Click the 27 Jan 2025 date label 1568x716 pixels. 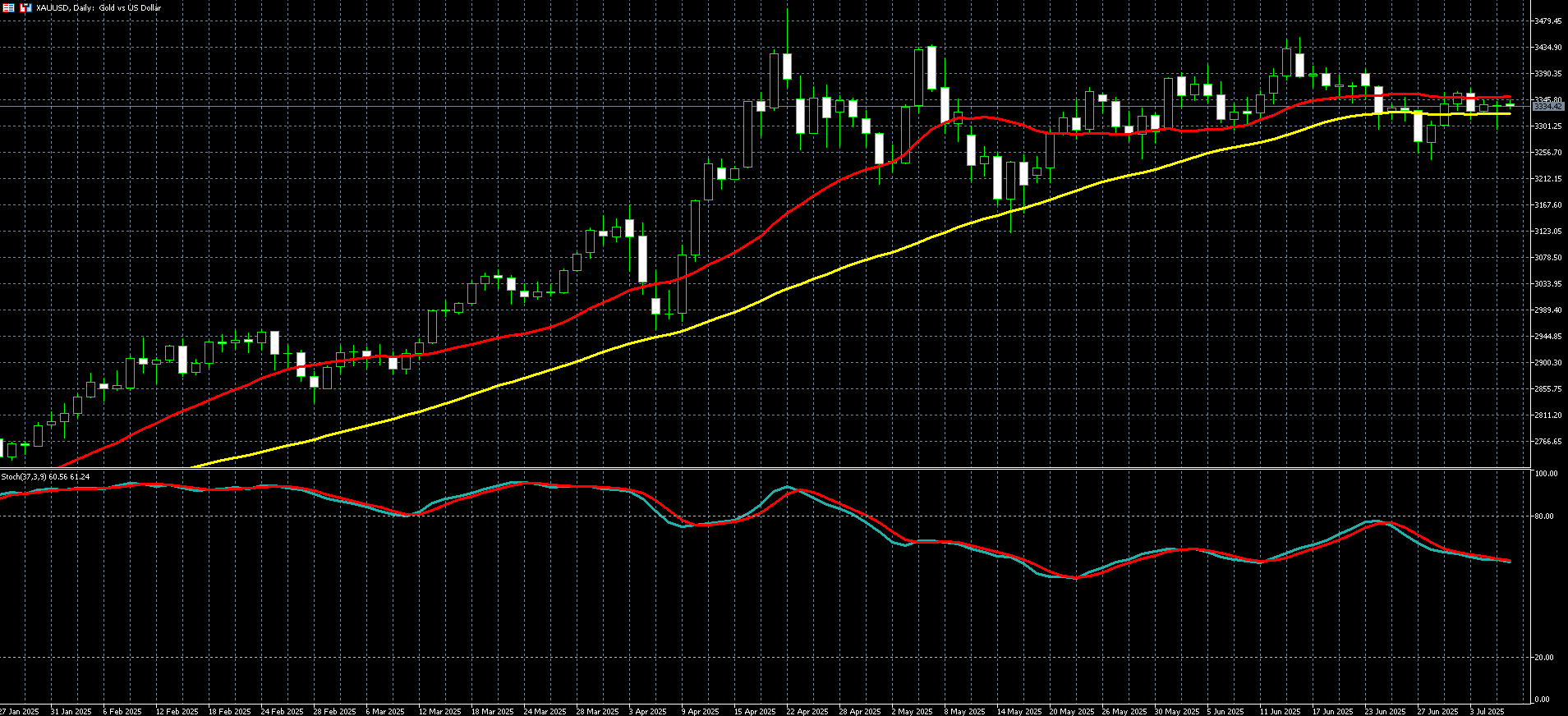tap(20, 711)
